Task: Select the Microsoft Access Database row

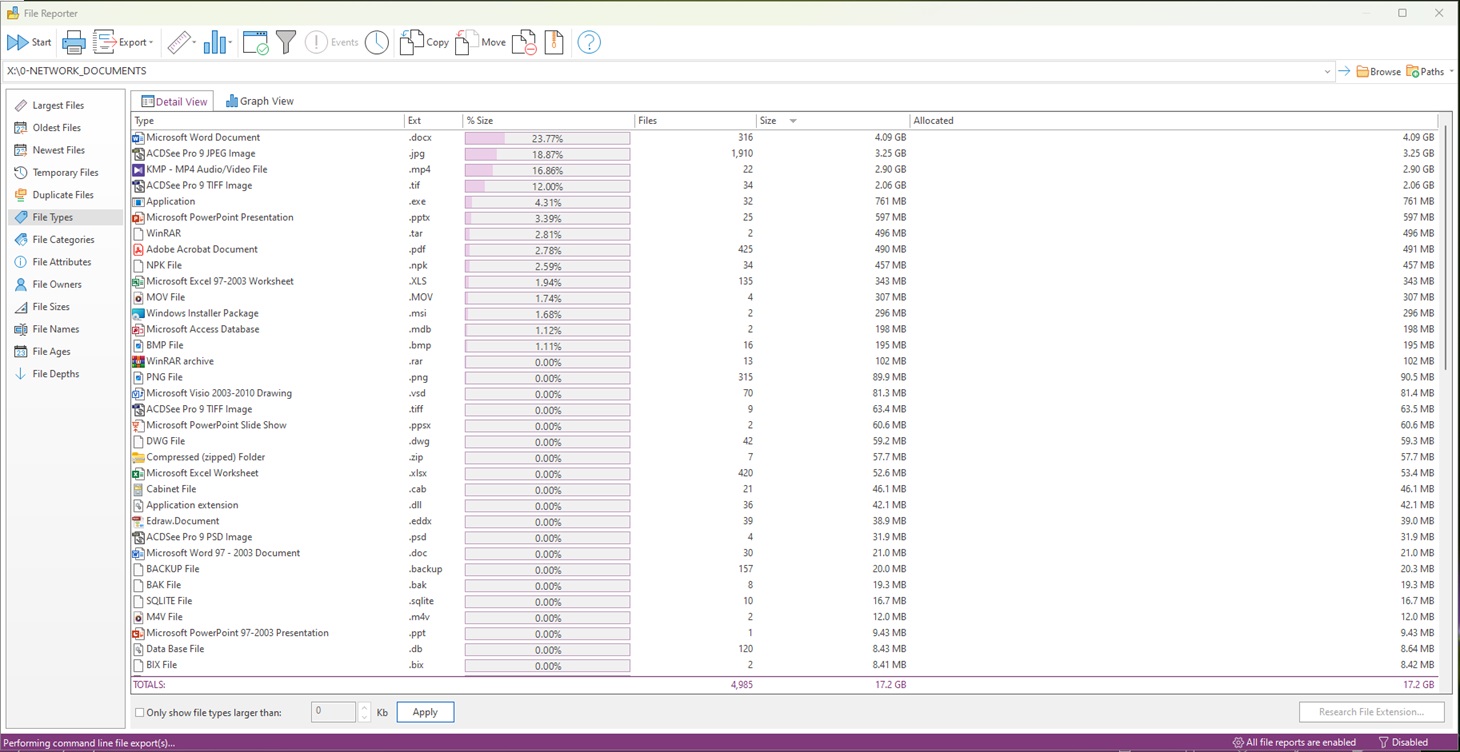Action: pyautogui.click(x=785, y=329)
